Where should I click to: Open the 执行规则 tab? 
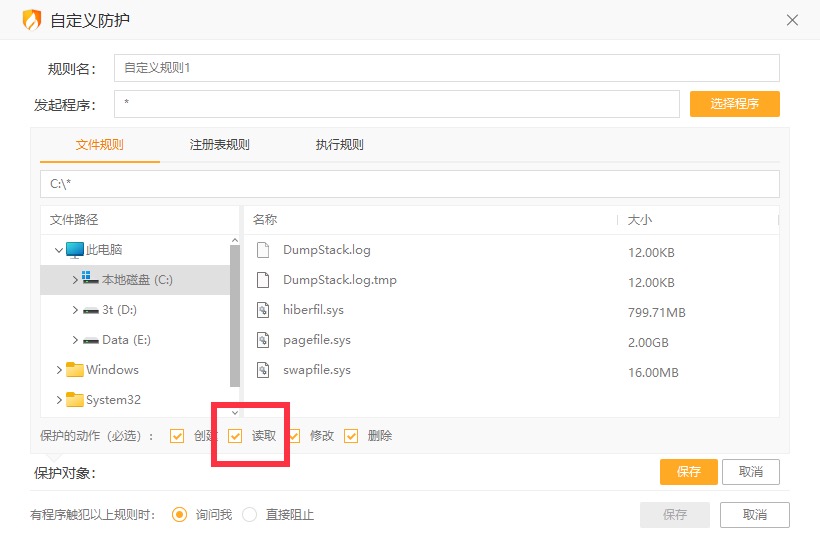(x=340, y=145)
